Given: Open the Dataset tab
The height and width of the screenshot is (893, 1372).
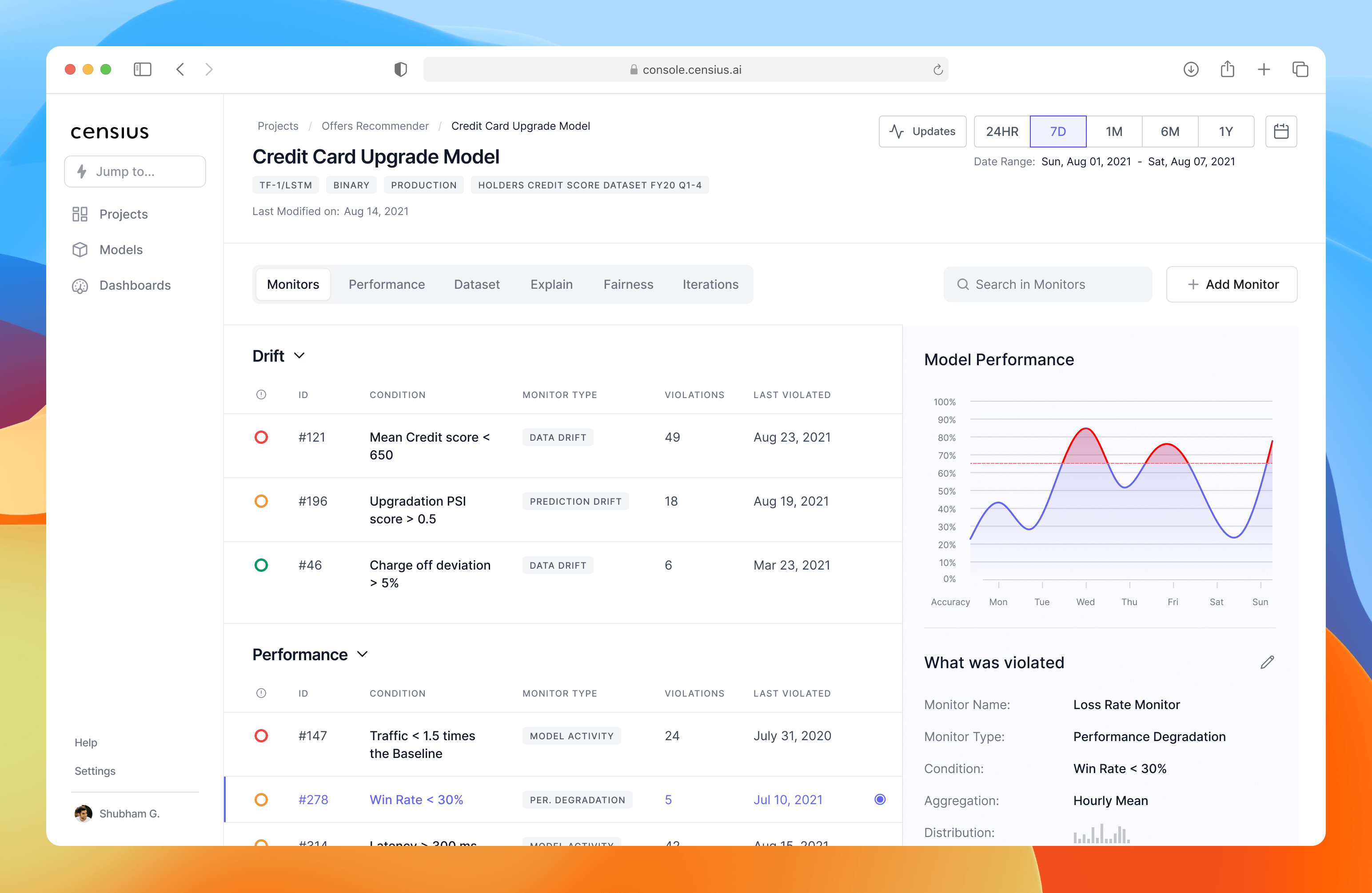Looking at the screenshot, I should 477,284.
